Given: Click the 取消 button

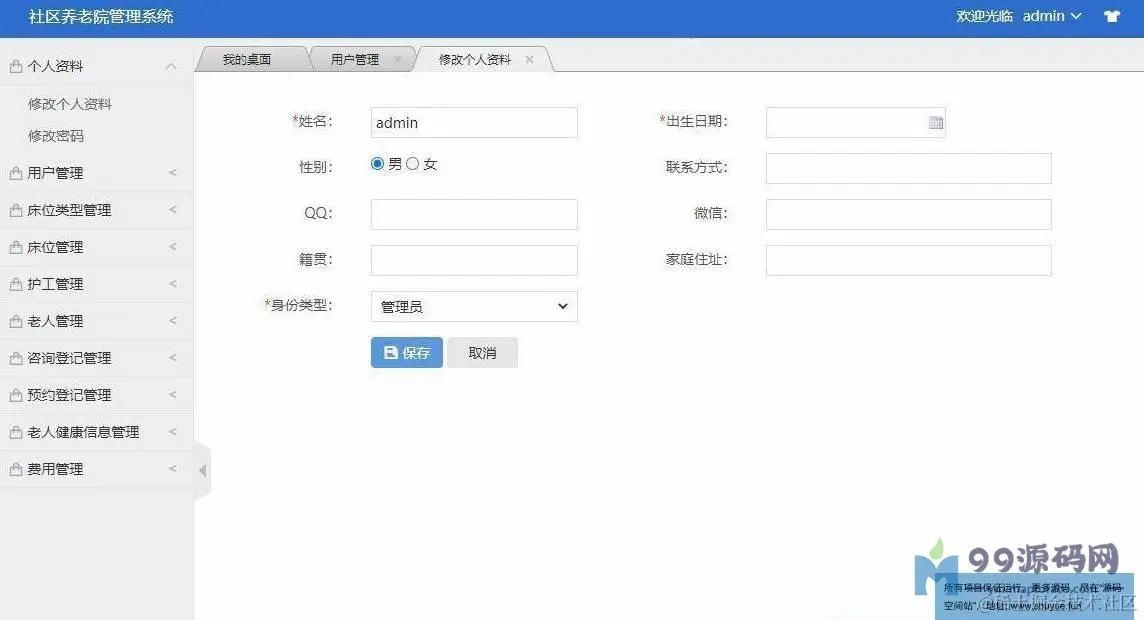Looking at the screenshot, I should click(x=482, y=352).
